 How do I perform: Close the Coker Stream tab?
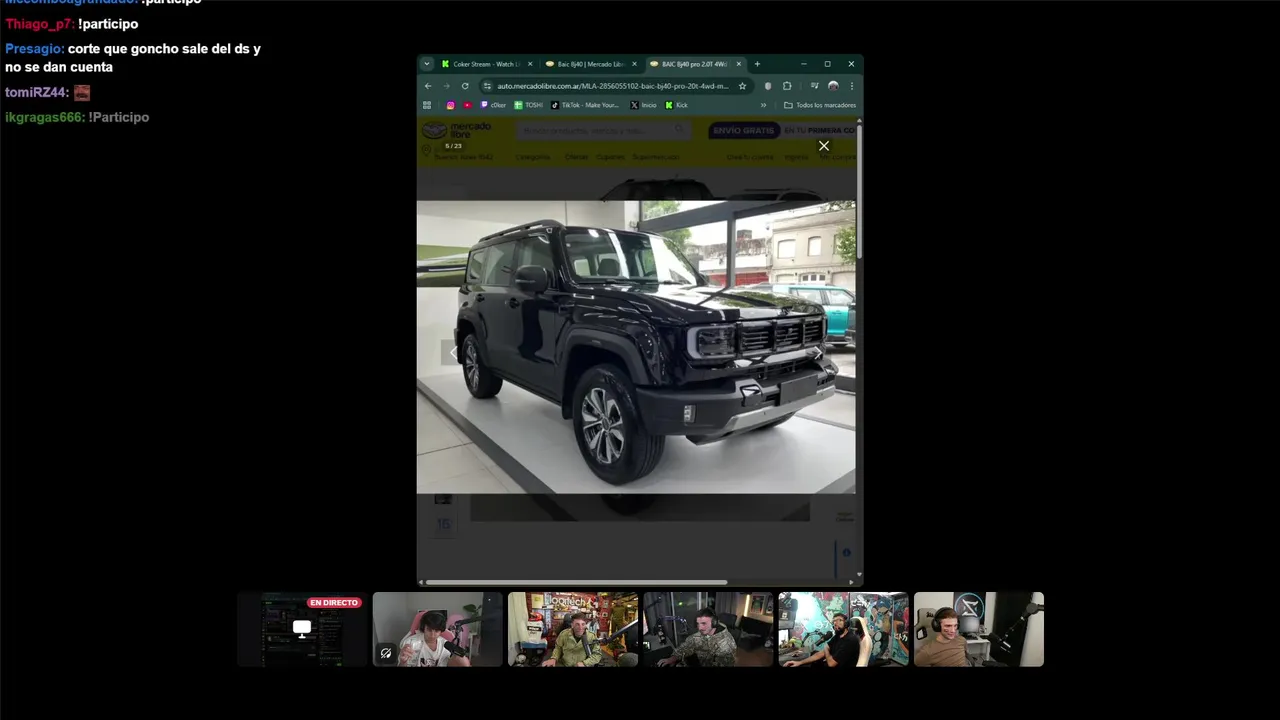(x=530, y=64)
